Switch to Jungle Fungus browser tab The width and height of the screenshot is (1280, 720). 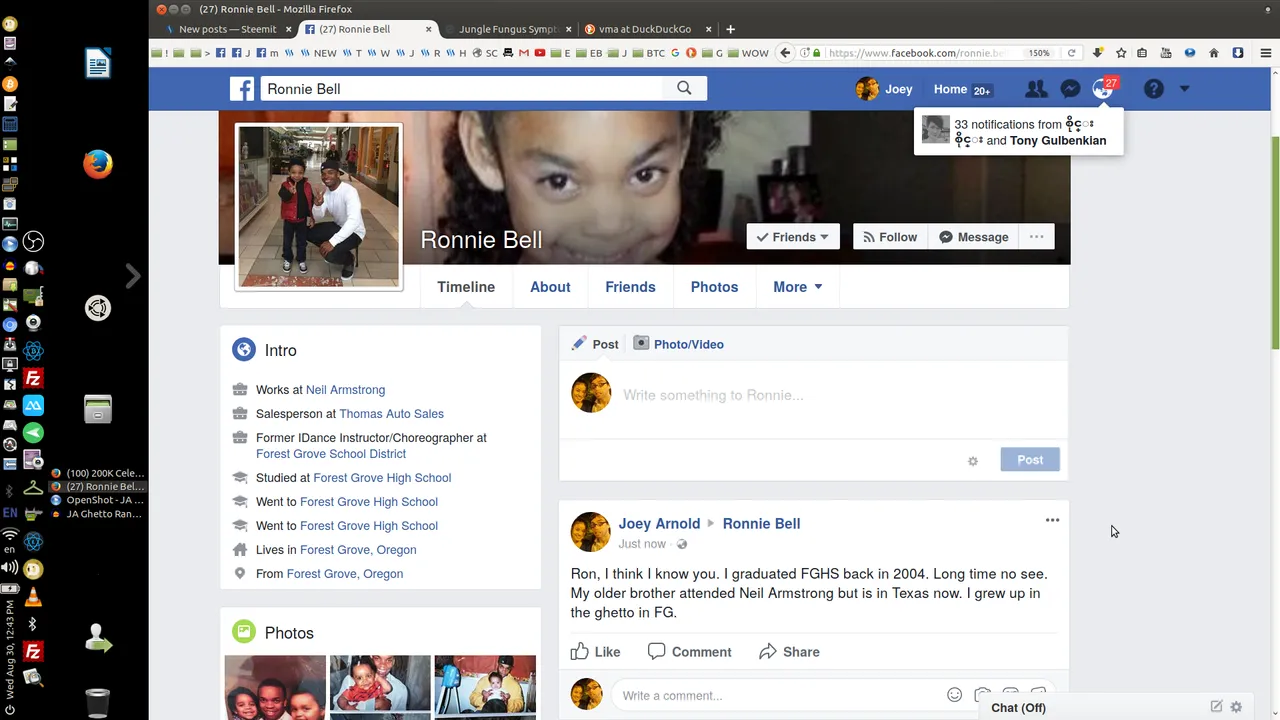(507, 29)
